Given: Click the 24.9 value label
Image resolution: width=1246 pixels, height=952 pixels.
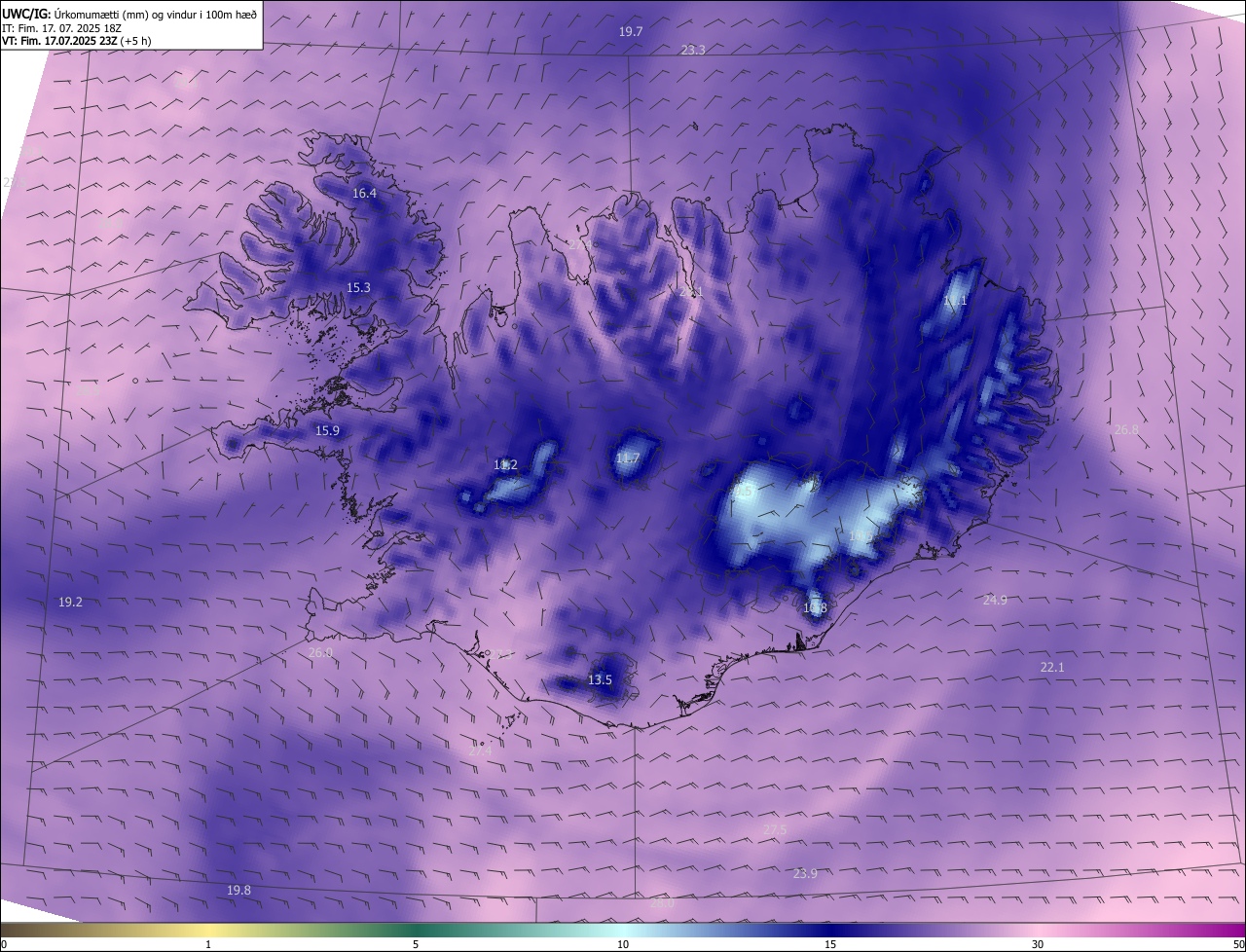Looking at the screenshot, I should click(995, 601).
